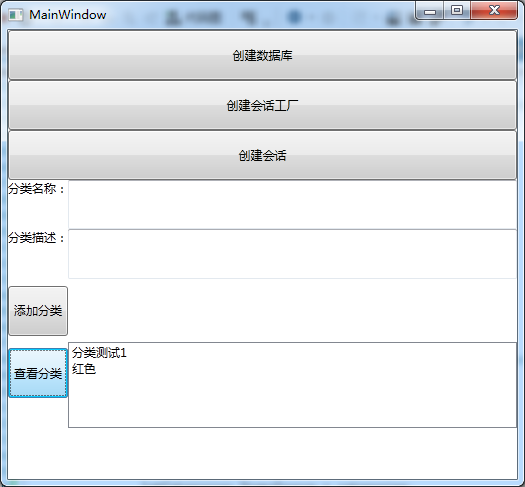The height and width of the screenshot is (487, 525).
Task: Focus the 分类描述 input field
Action: pos(292,254)
